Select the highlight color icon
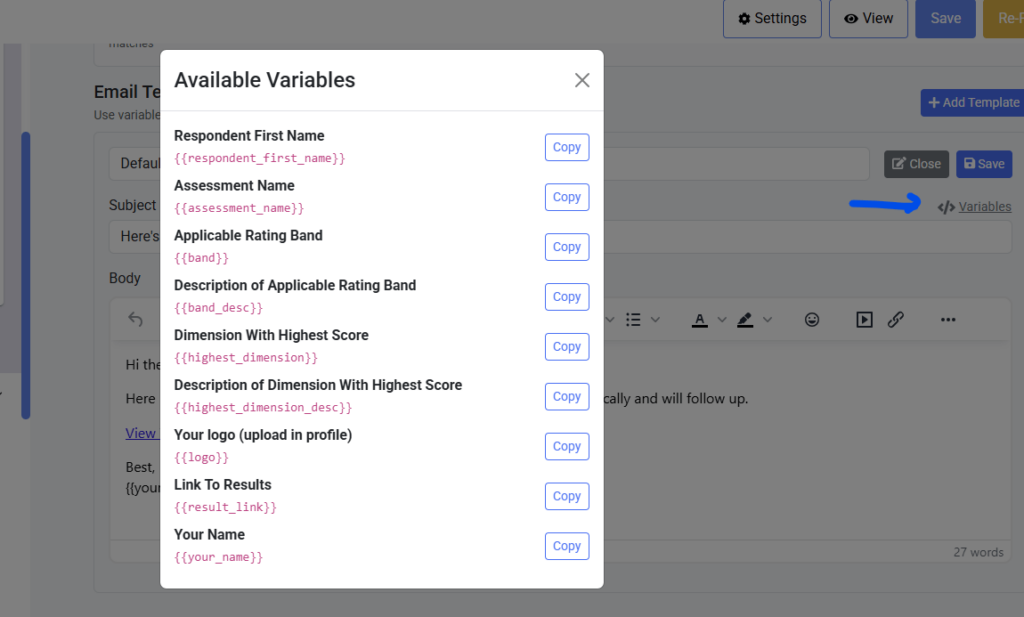Image resolution: width=1024 pixels, height=617 pixels. pyautogui.click(x=746, y=319)
